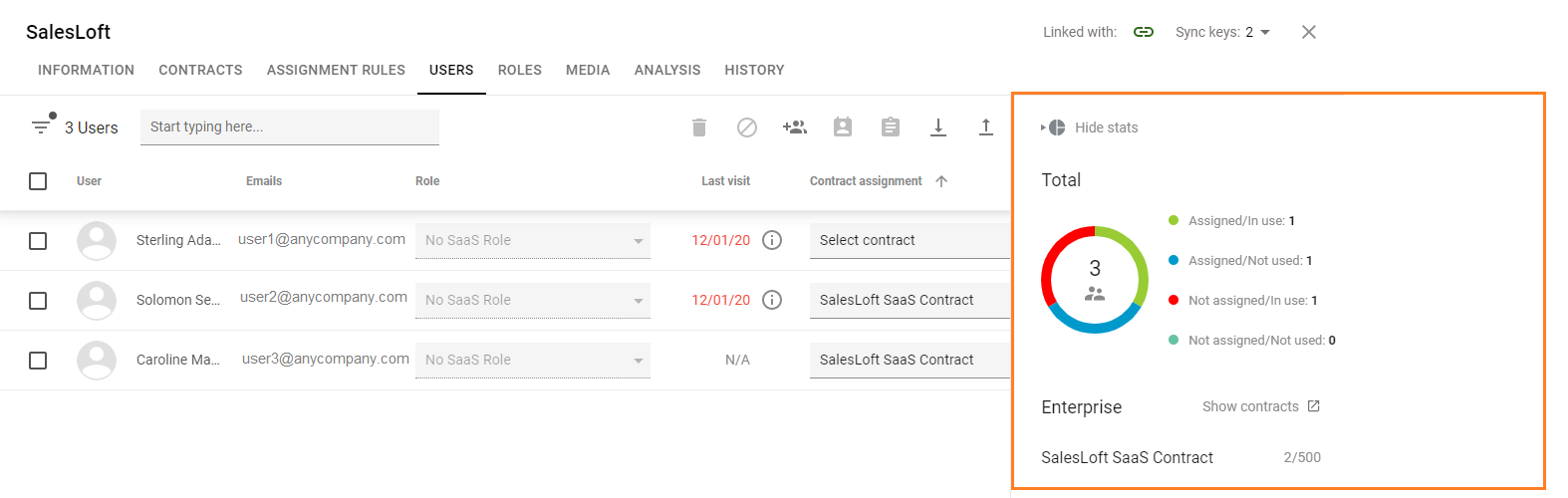The width and height of the screenshot is (1568, 498).
Task: Click the assign contract badge icon
Action: click(x=843, y=127)
